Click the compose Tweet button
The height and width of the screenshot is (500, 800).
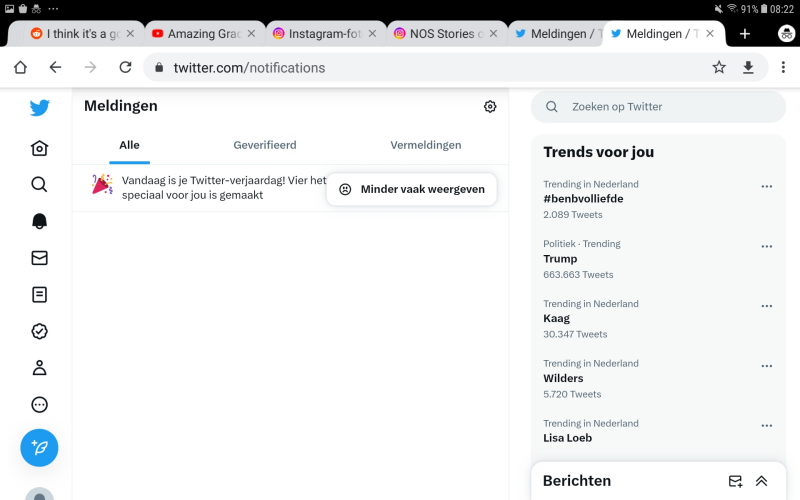(x=39, y=447)
